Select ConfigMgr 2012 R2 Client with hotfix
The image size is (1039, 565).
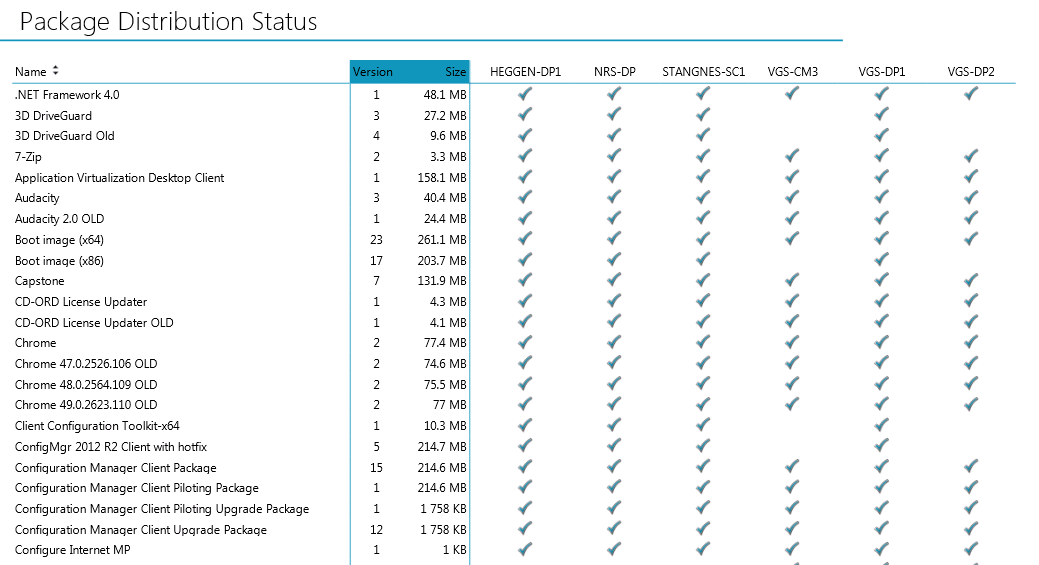111,446
